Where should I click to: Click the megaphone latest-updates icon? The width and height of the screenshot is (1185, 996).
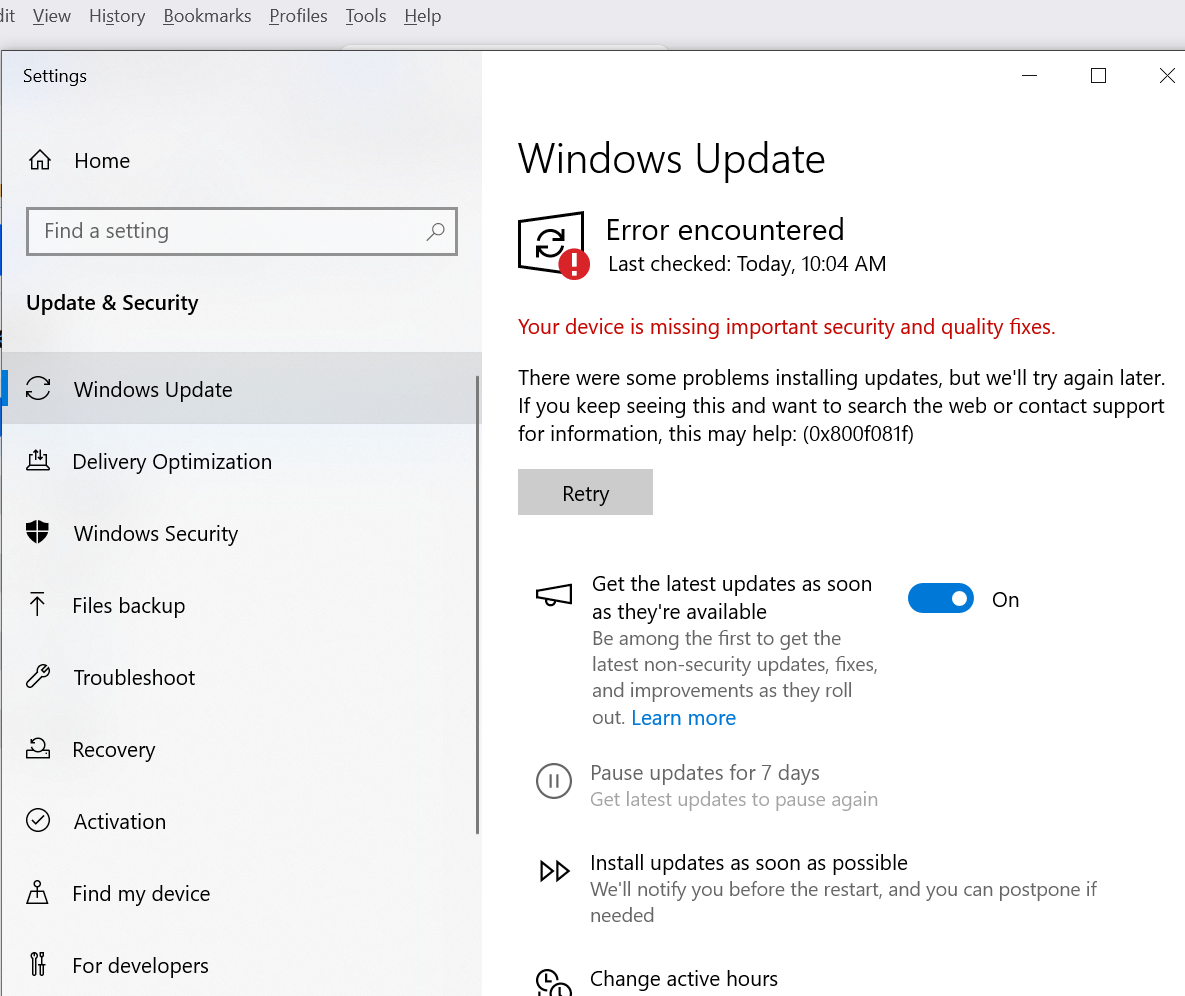(554, 595)
